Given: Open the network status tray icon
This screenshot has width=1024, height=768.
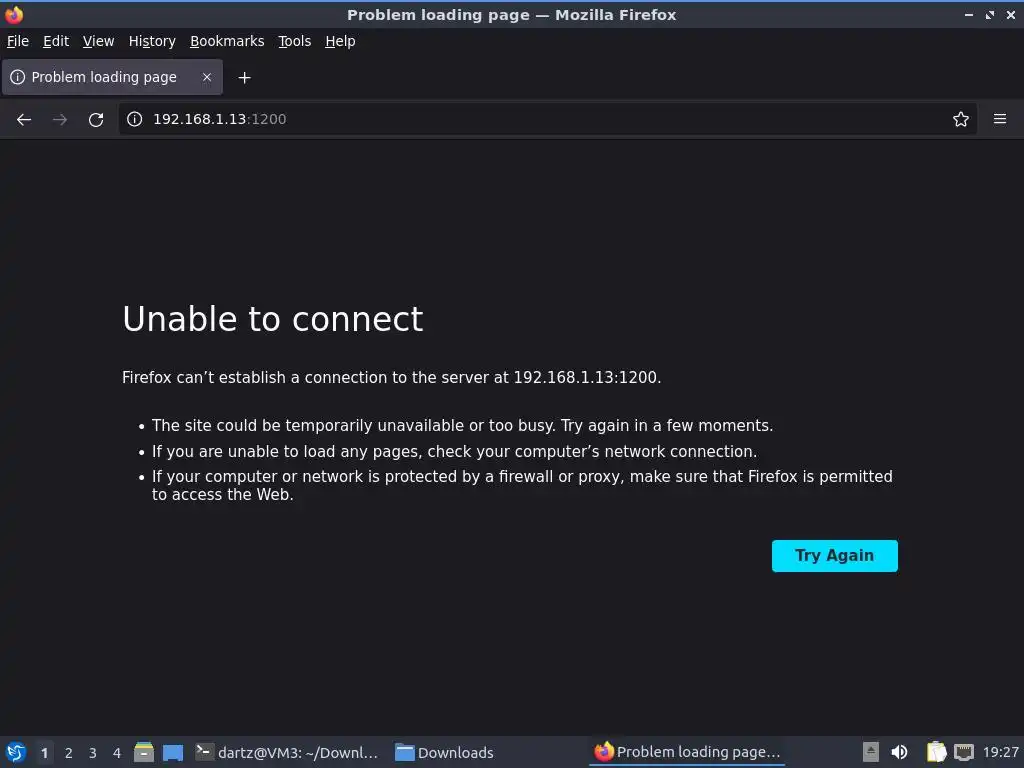Looking at the screenshot, I should point(964,752).
